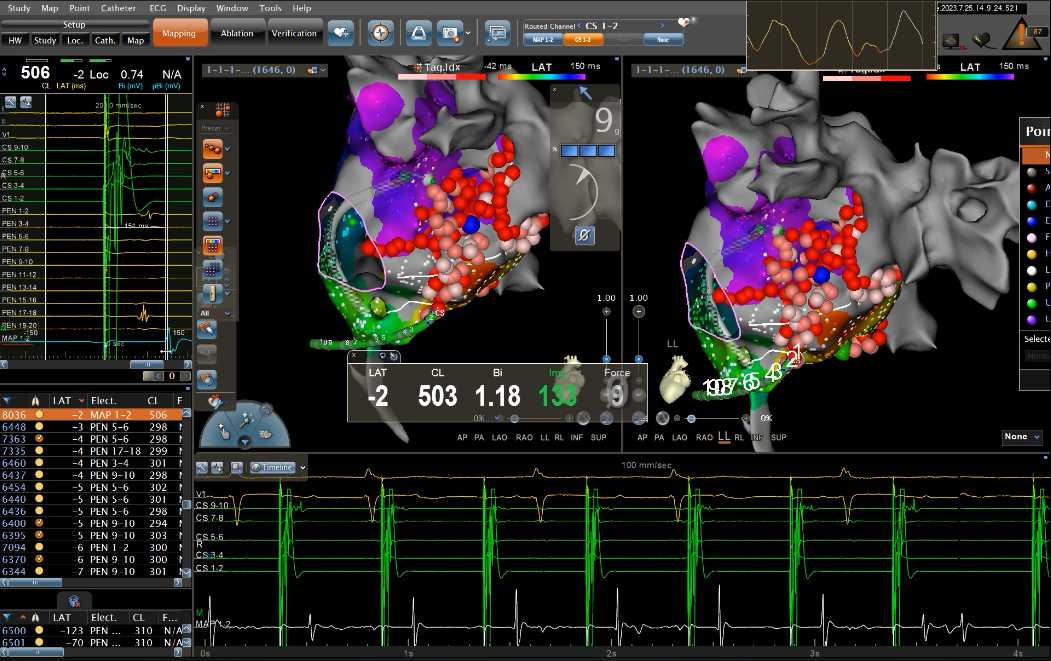1051x661 pixels.
Task: Click the wand tool in radial menu
Action: pos(245,420)
